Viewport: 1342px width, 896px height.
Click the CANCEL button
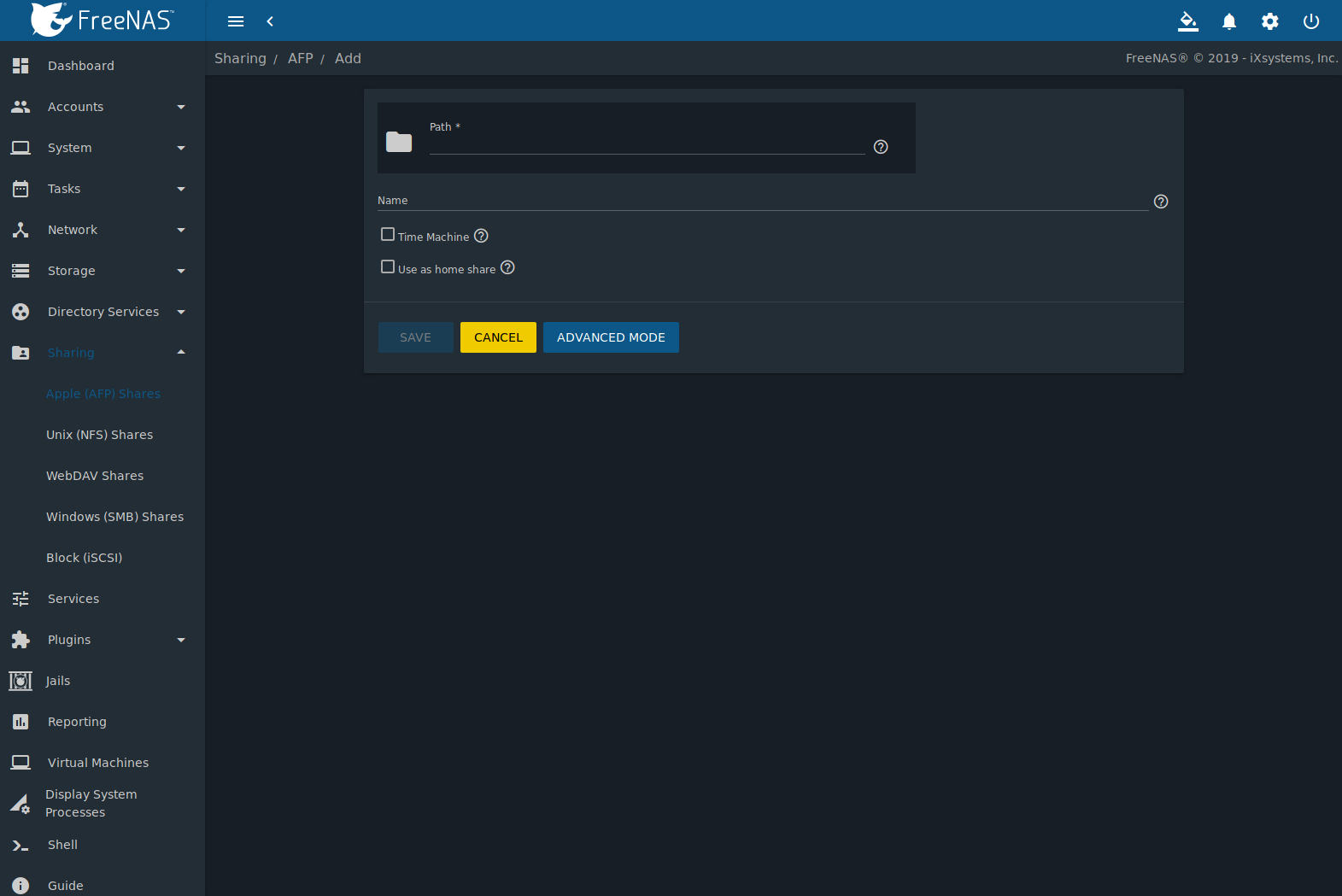[498, 337]
